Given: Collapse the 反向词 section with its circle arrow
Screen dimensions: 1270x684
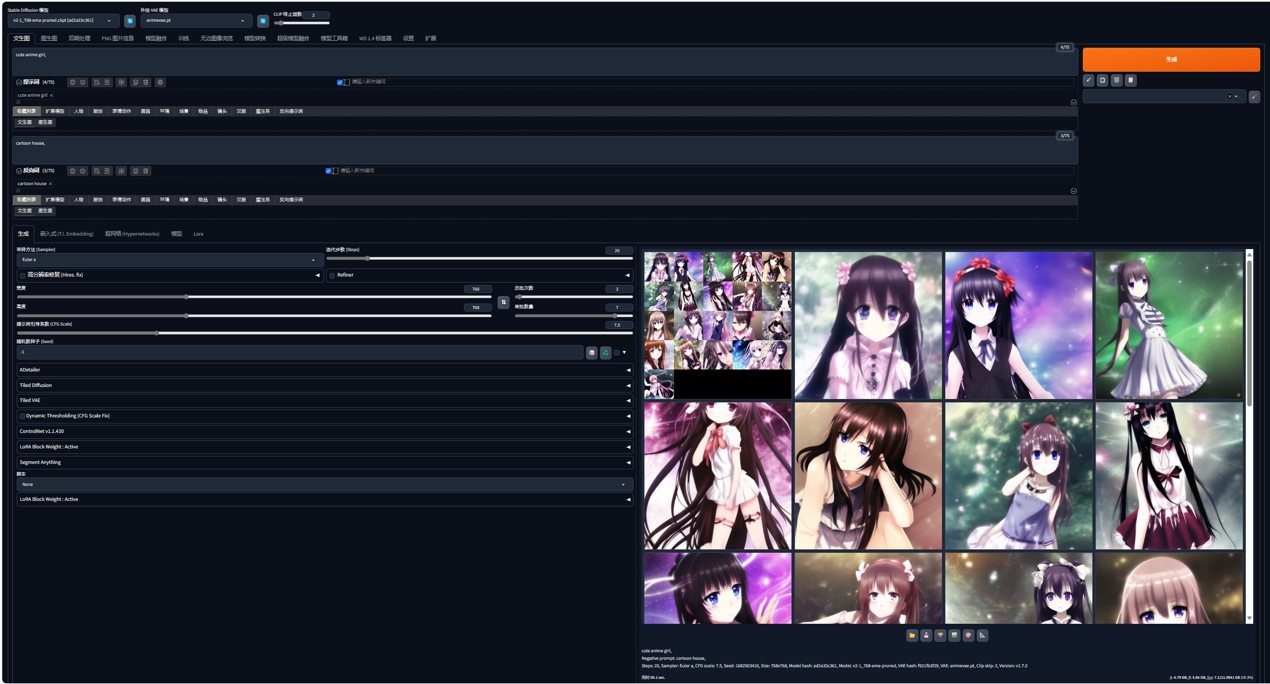Looking at the screenshot, I should [x=19, y=171].
